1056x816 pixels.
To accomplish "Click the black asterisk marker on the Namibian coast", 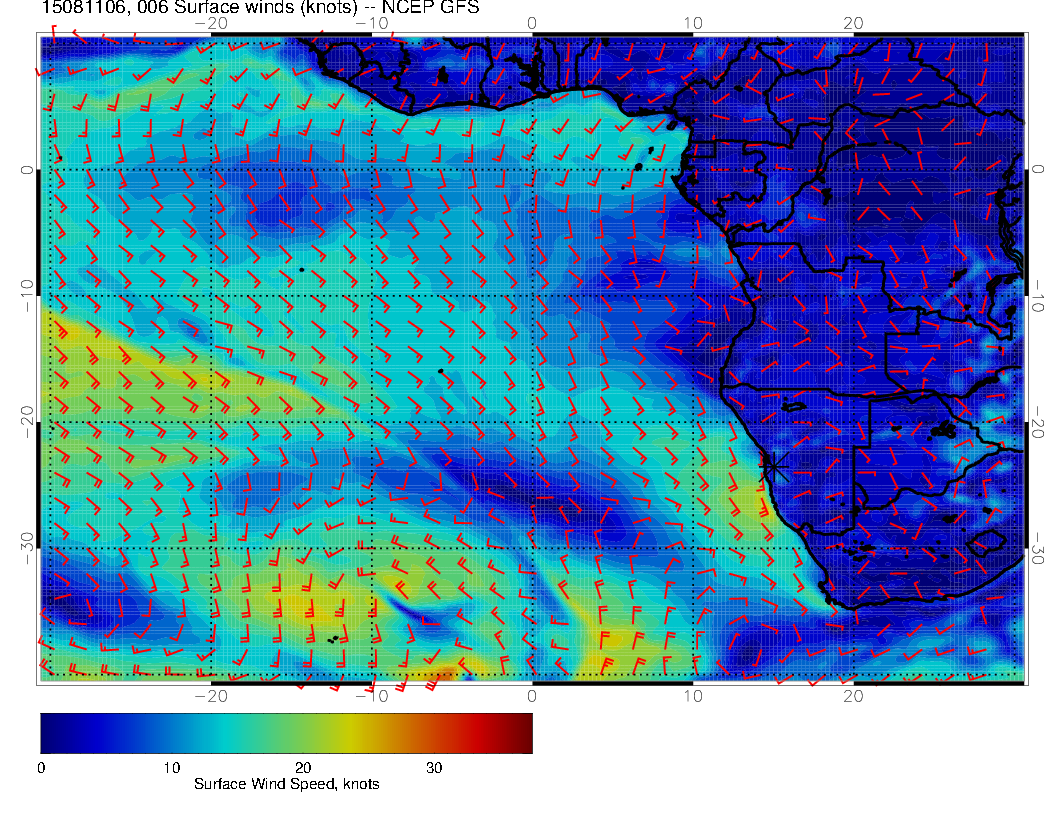I will 774,465.
